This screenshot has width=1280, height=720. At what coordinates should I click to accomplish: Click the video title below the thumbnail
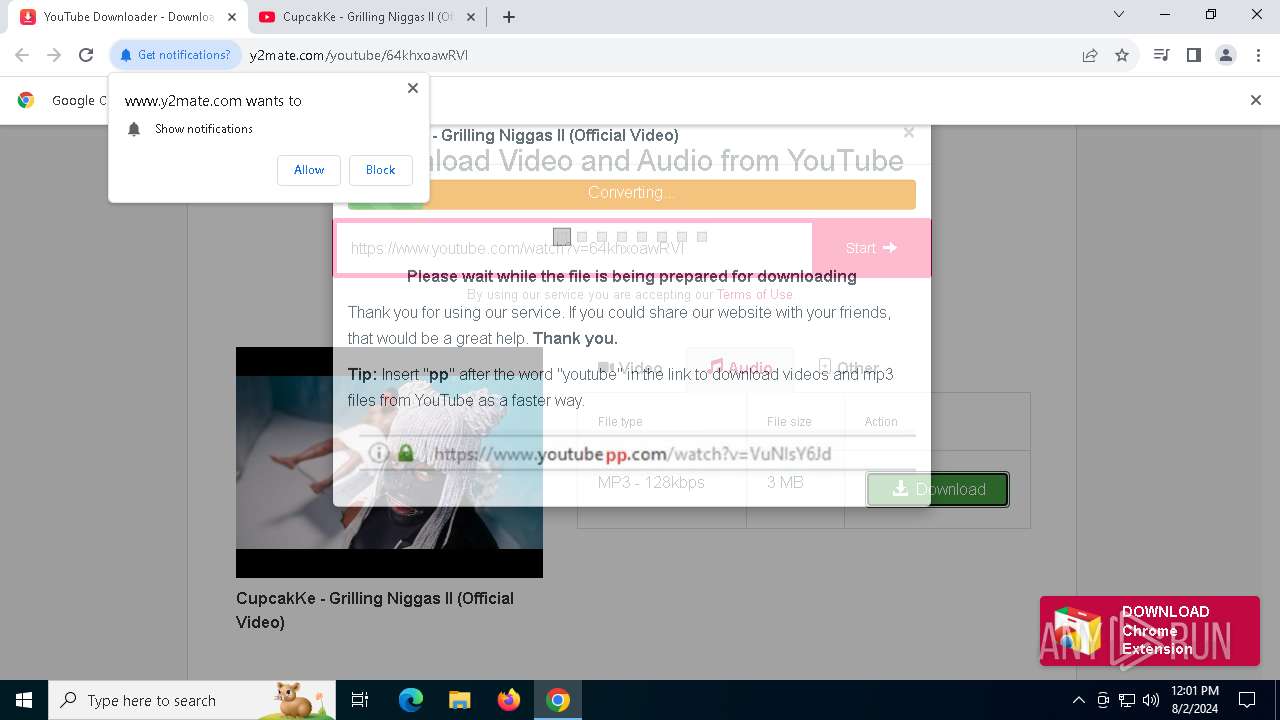[x=375, y=610]
